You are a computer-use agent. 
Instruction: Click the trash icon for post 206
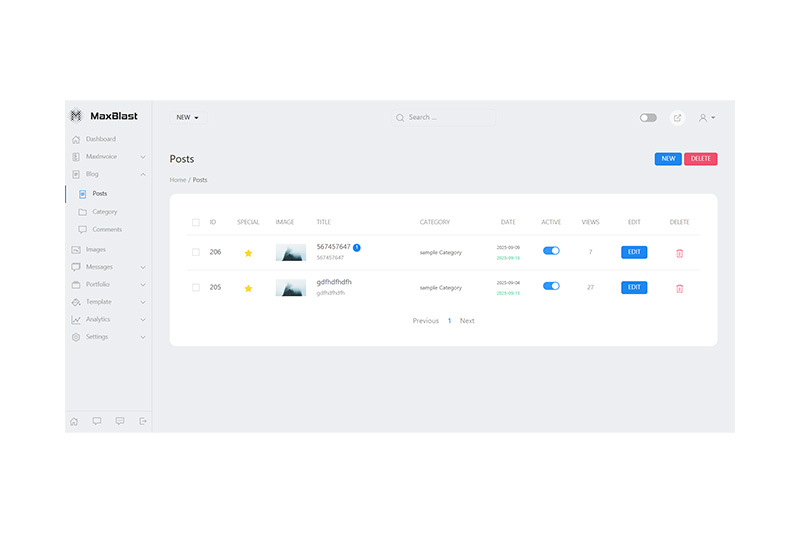pyautogui.click(x=679, y=253)
